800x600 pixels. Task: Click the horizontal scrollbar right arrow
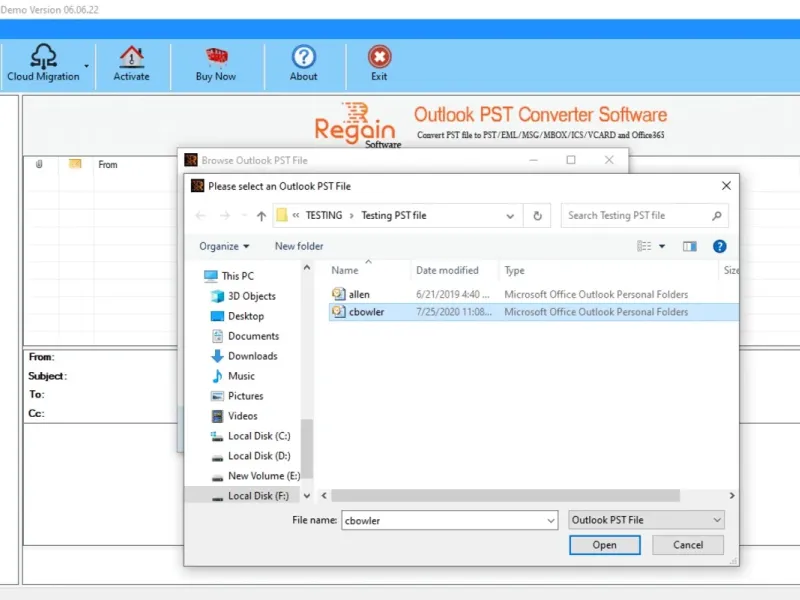click(x=732, y=495)
